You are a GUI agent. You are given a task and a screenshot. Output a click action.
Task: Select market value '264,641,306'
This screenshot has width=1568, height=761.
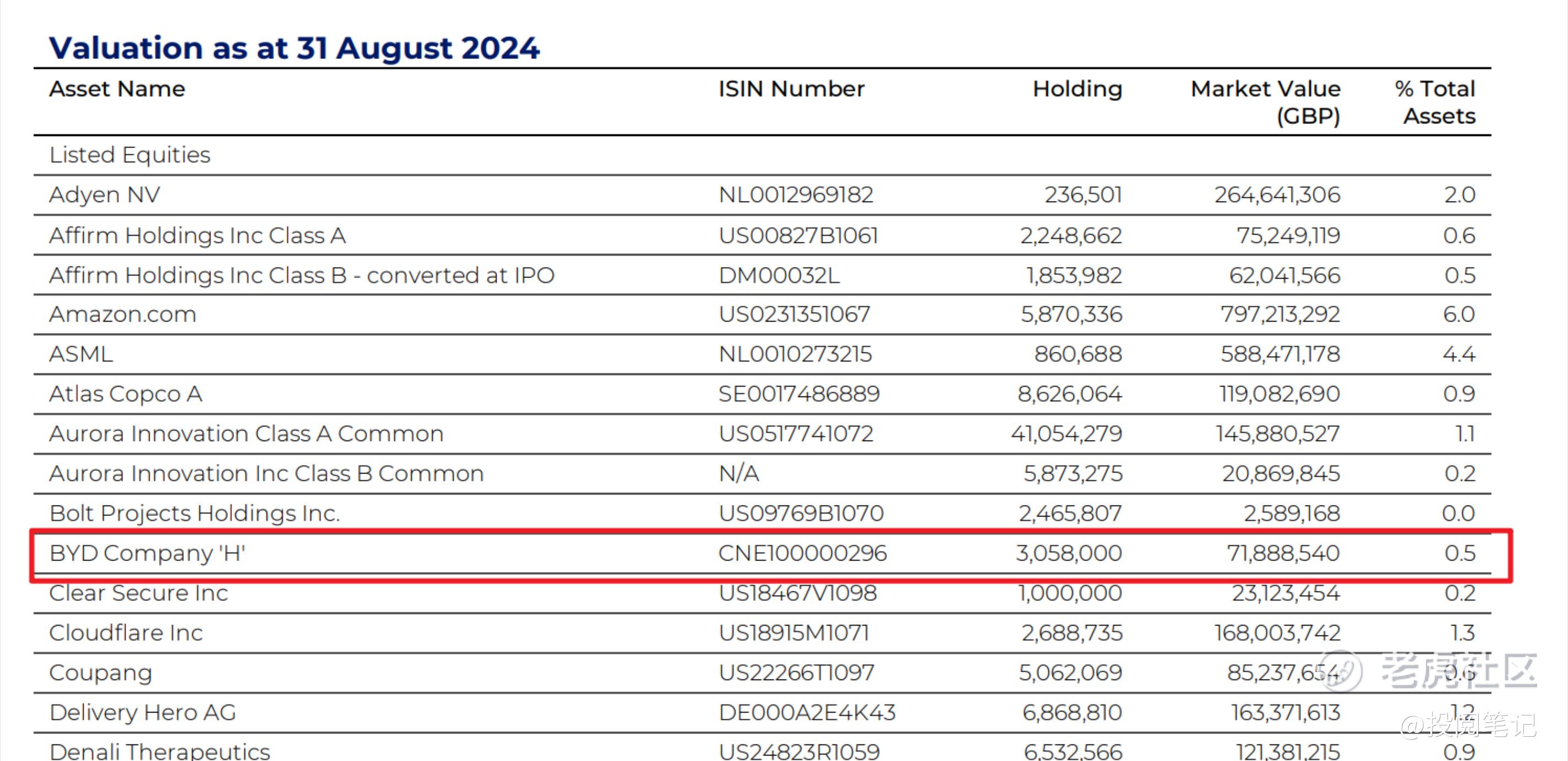tap(1278, 195)
